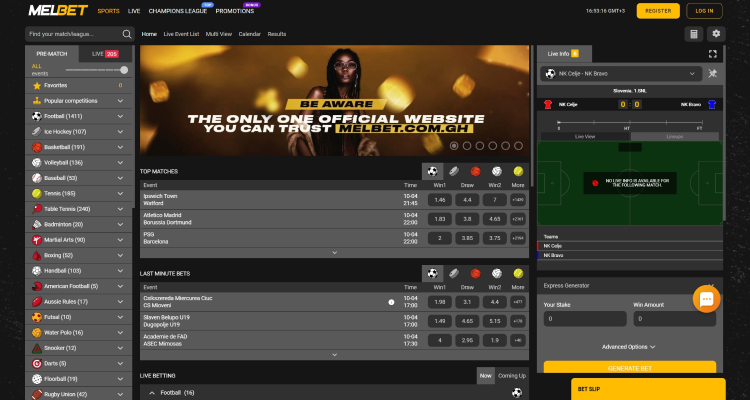750x400 pixels.
Task: Switch to Lineups view
Action: (674, 136)
